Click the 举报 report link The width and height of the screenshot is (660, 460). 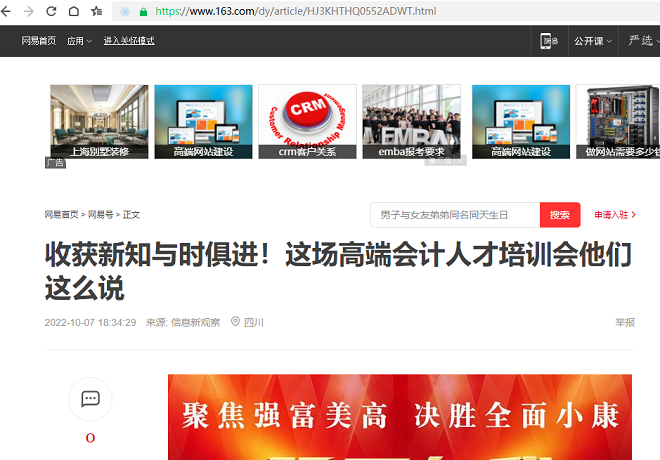[x=625, y=322]
